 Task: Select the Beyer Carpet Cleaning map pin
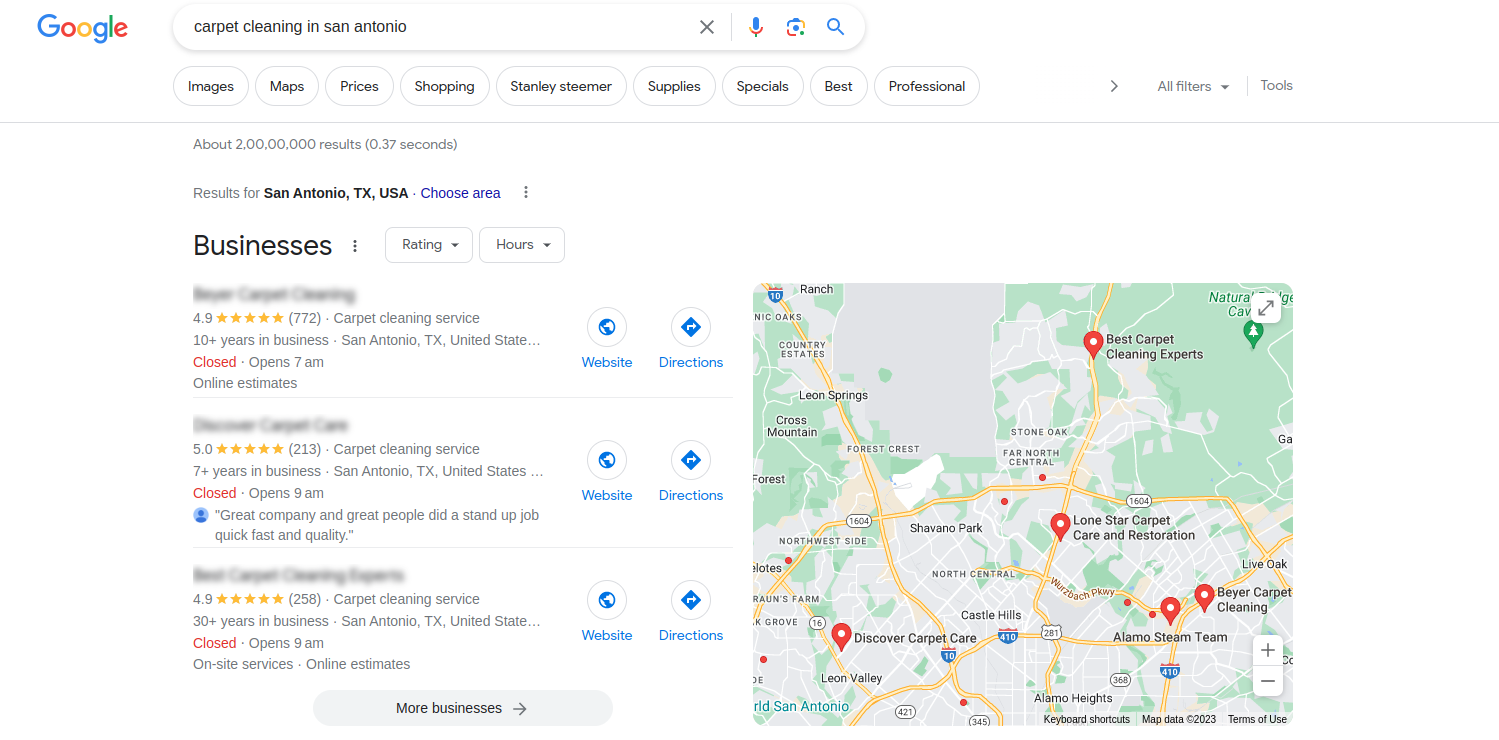(1204, 598)
